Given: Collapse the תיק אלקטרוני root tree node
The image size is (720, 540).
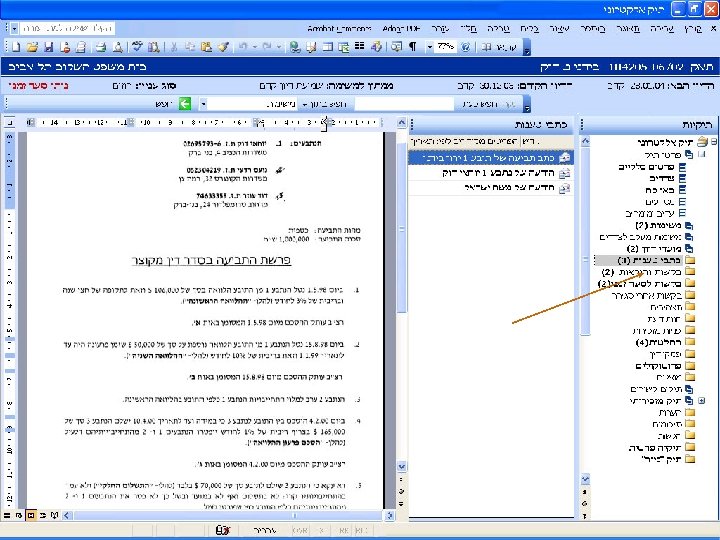Looking at the screenshot, I should coord(714,141).
